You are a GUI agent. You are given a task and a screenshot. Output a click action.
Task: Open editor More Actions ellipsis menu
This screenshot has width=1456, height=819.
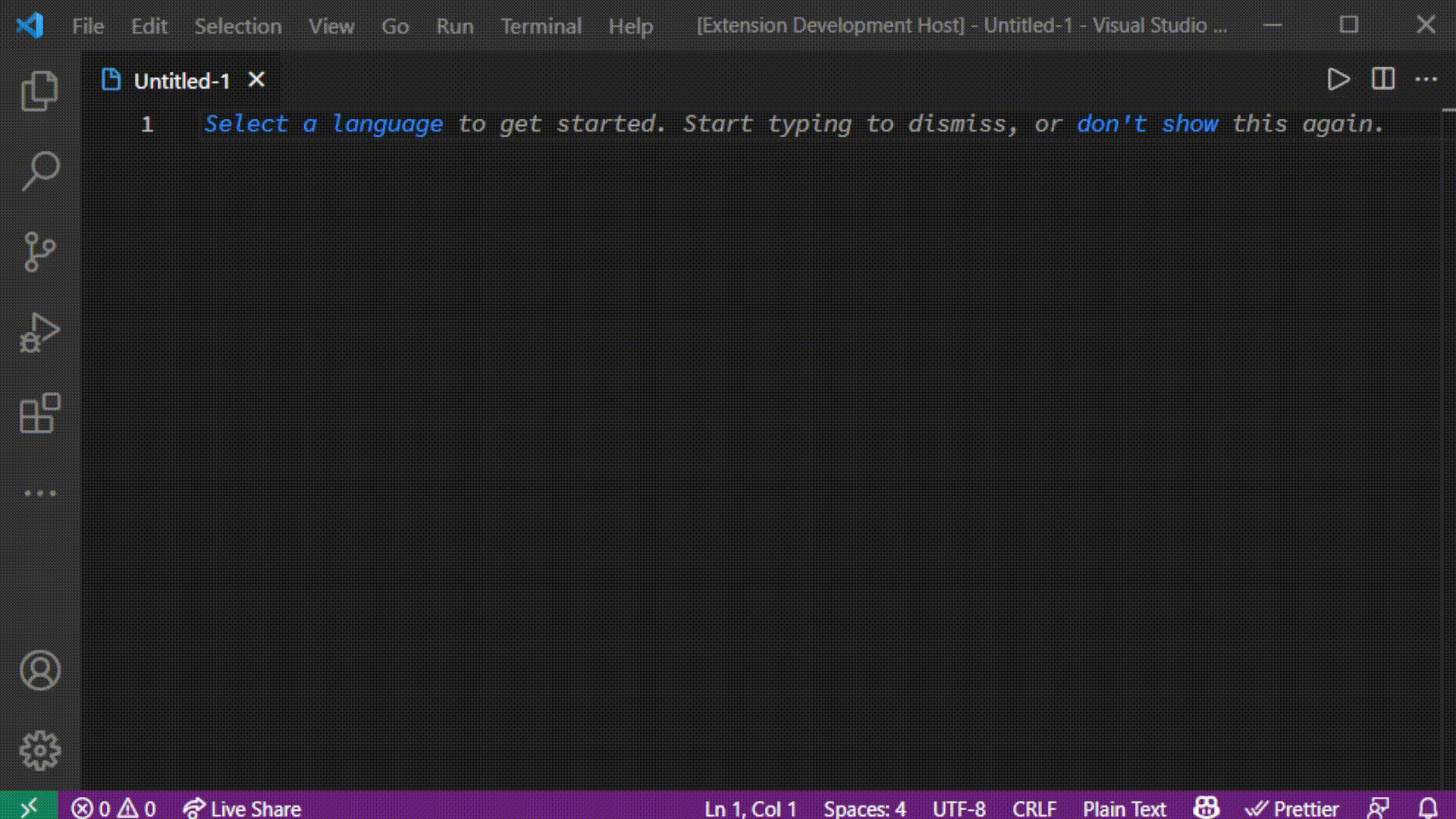(x=1426, y=80)
